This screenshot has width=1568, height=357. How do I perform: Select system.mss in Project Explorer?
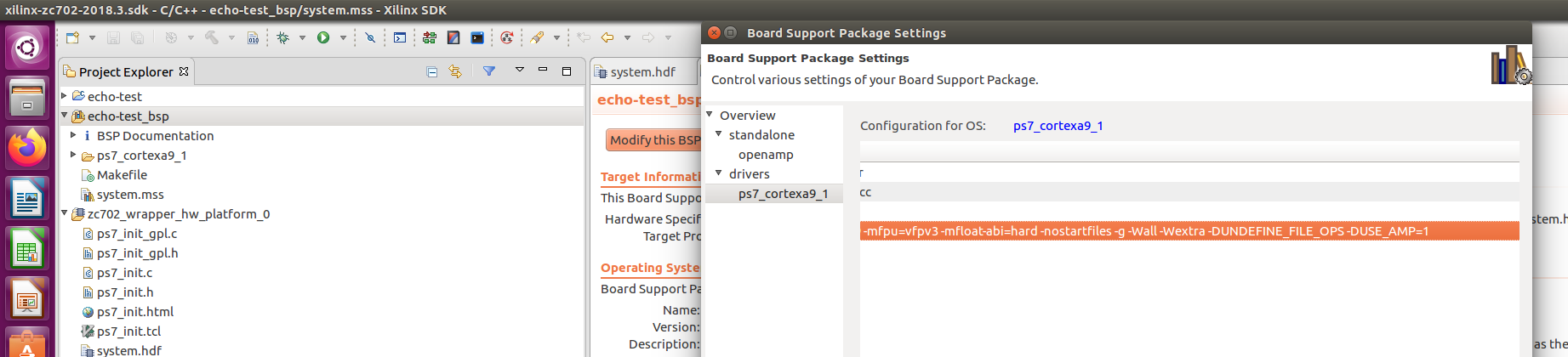tap(130, 195)
